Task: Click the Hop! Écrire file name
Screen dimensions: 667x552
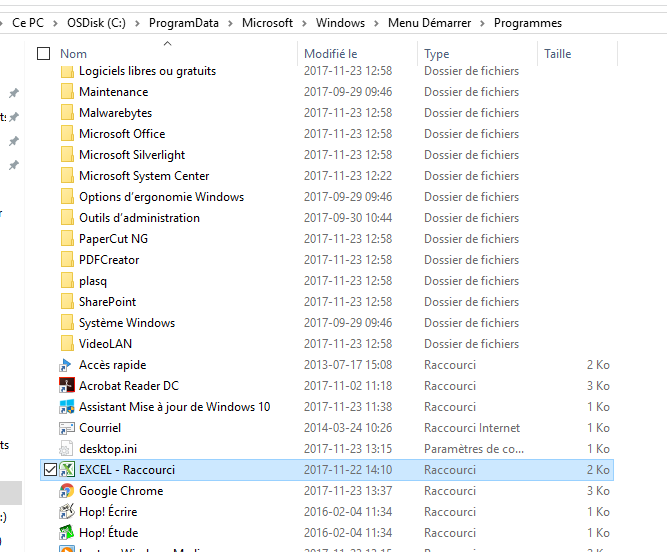Action: tap(108, 512)
